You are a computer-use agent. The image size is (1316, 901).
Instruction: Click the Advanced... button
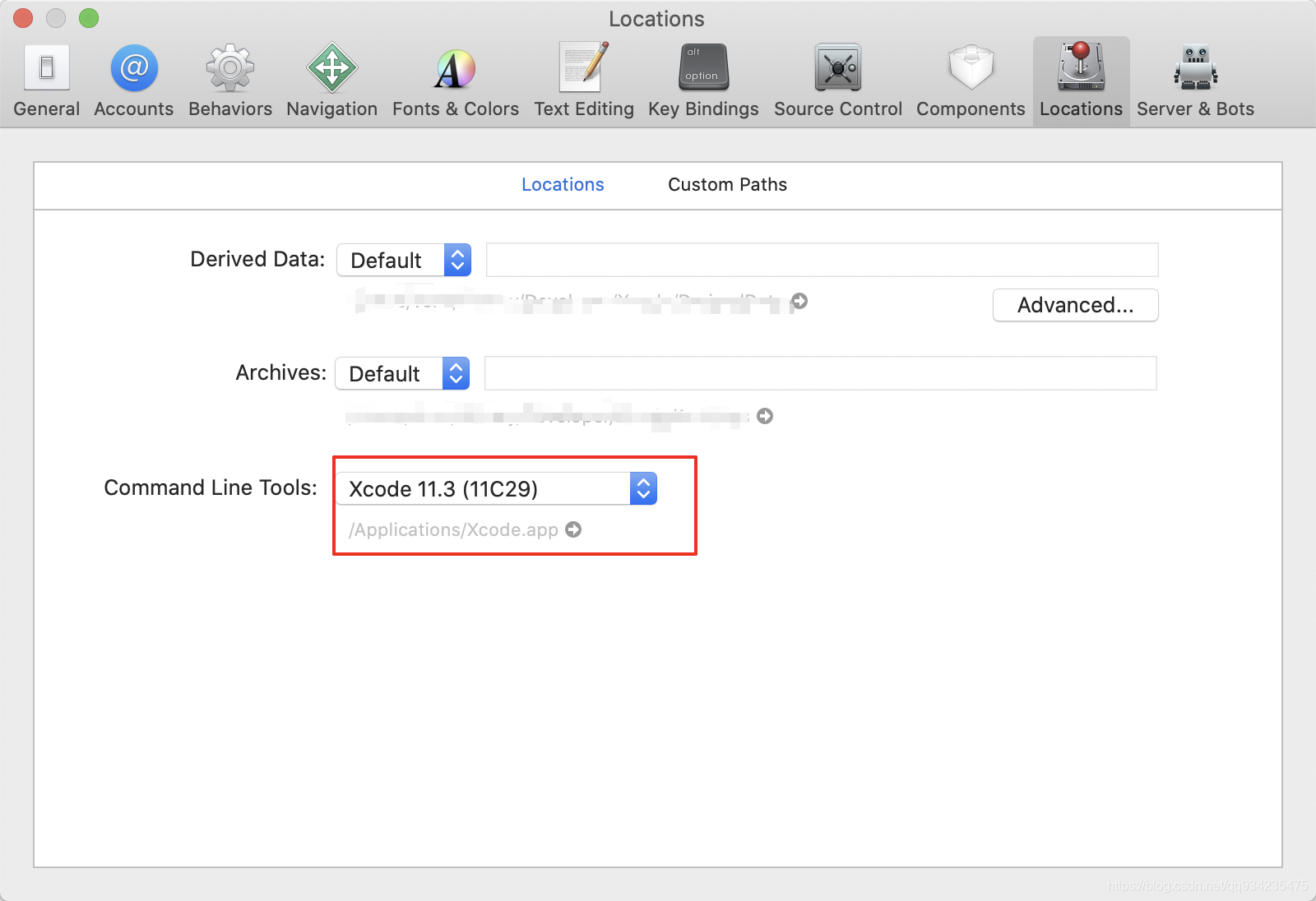click(x=1075, y=305)
